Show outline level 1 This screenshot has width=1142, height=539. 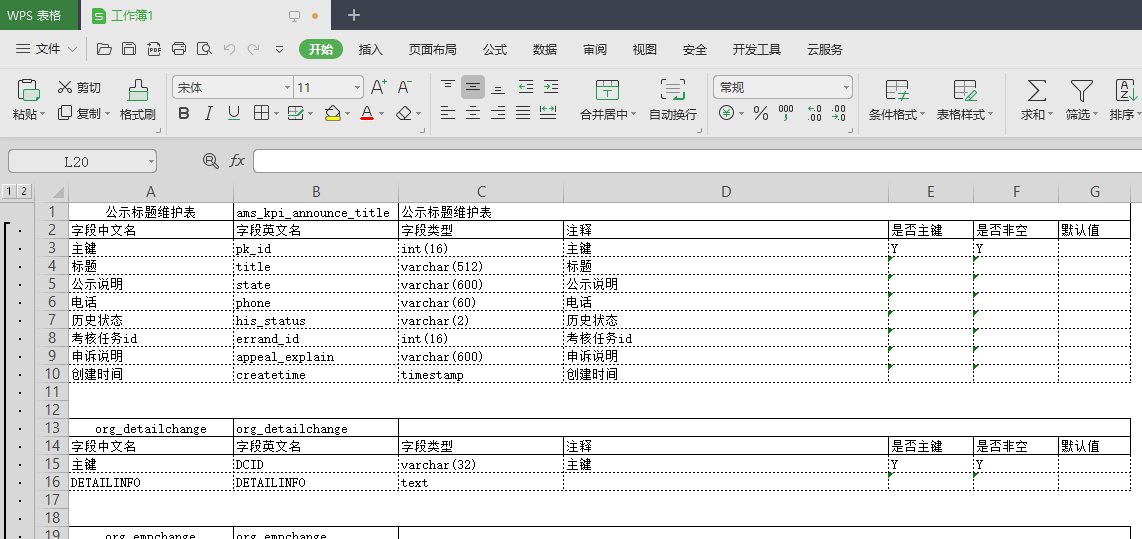pos(9,192)
